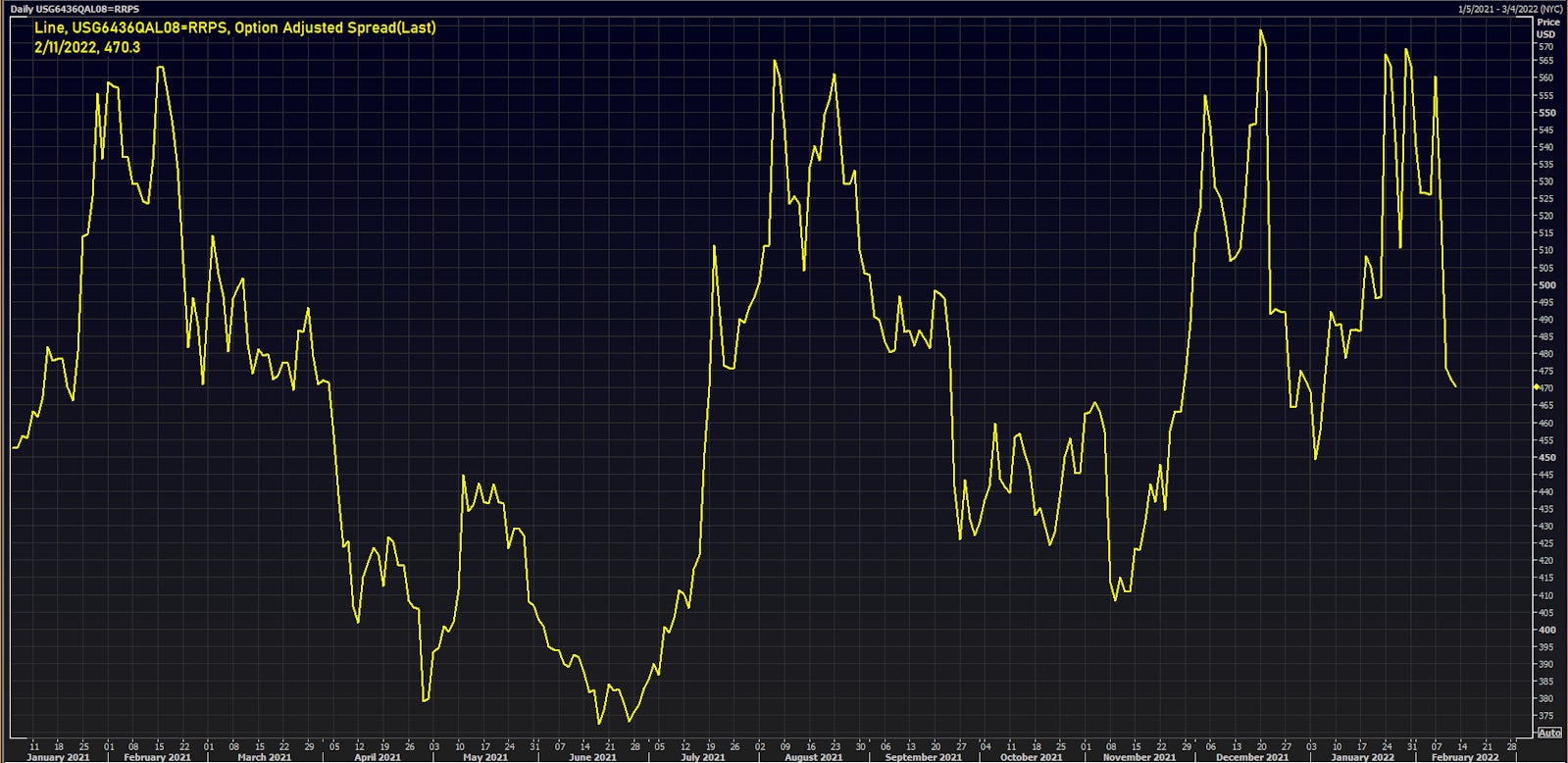1568x763 pixels.
Task: Click the 'January 2021' month label
Action: [x=58, y=757]
